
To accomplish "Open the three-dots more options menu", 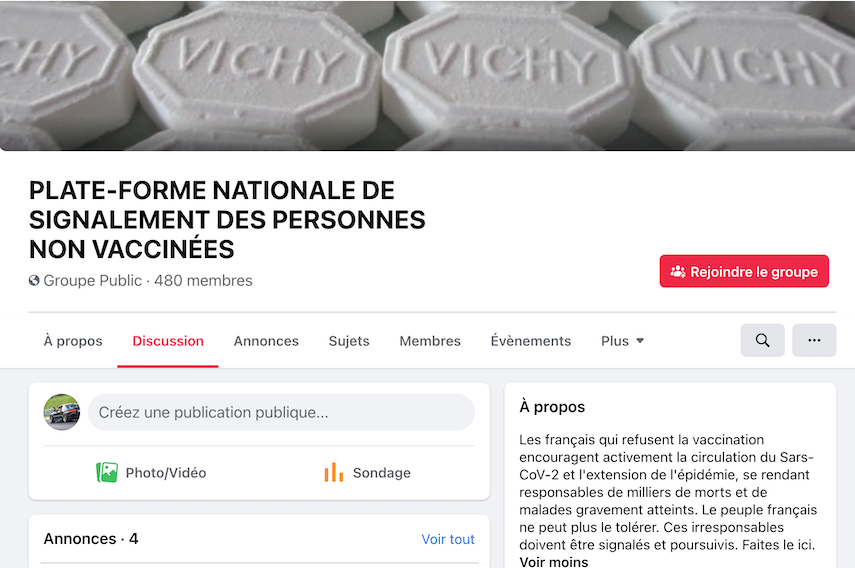I will coord(814,341).
